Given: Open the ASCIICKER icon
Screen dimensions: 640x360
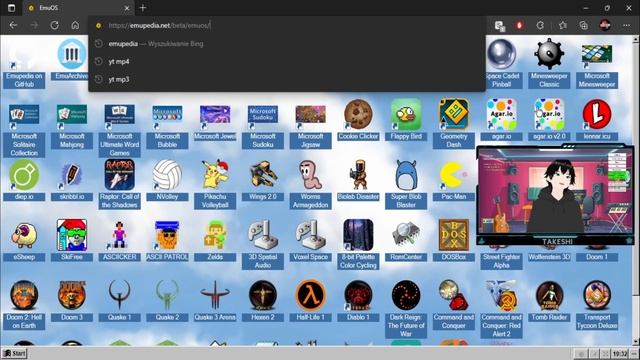Looking at the screenshot, I should click(x=120, y=241).
